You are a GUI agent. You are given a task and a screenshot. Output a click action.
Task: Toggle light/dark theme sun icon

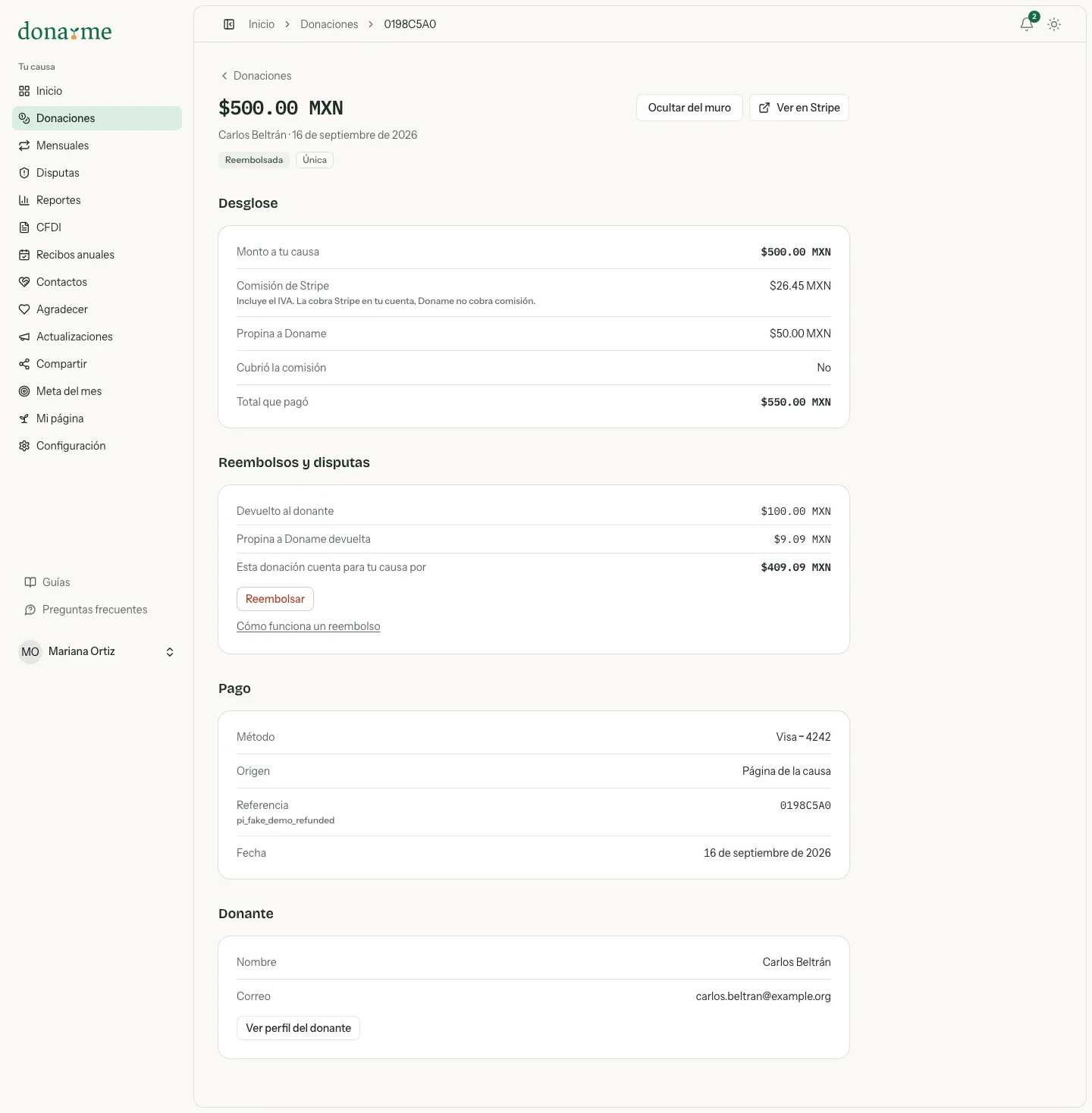(x=1054, y=24)
